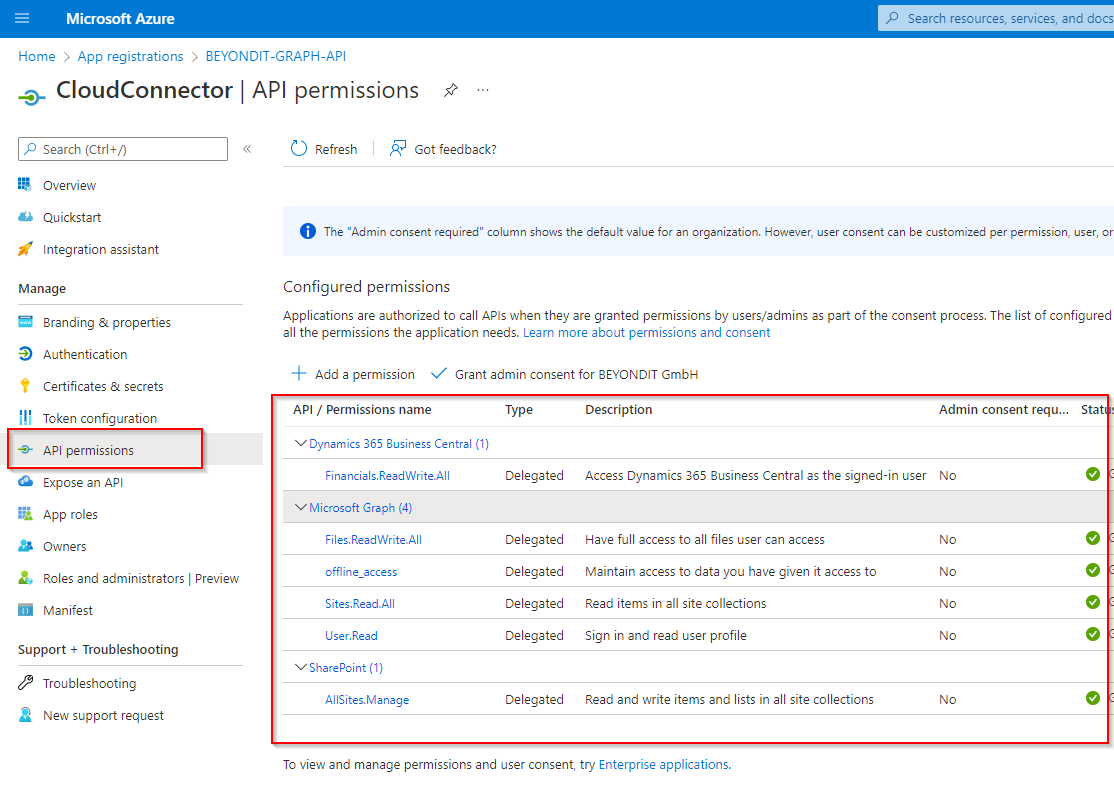Click the Authentication icon
This screenshot has width=1114, height=798.
tap(25, 354)
